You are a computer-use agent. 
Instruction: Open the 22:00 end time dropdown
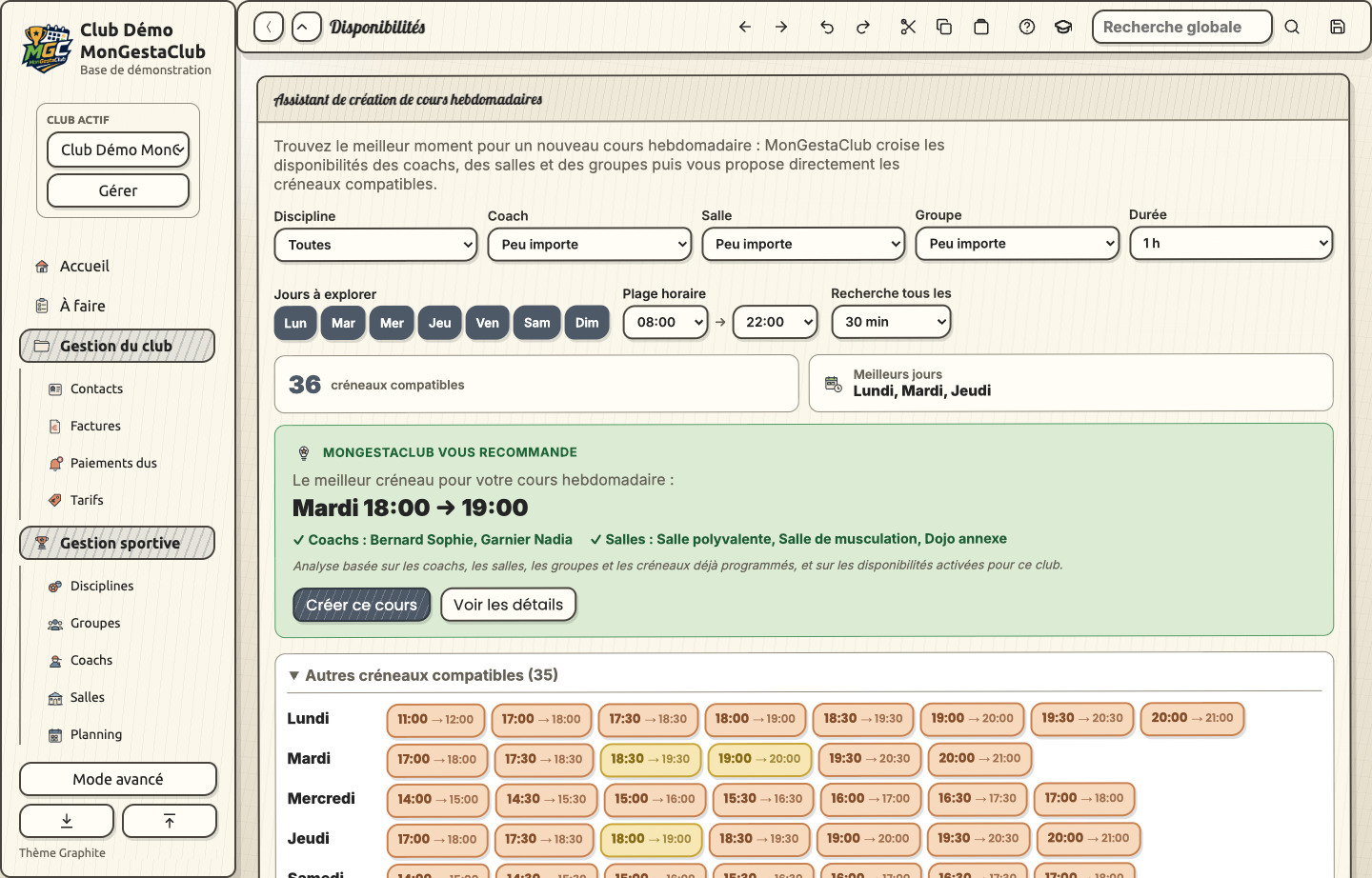coord(776,322)
